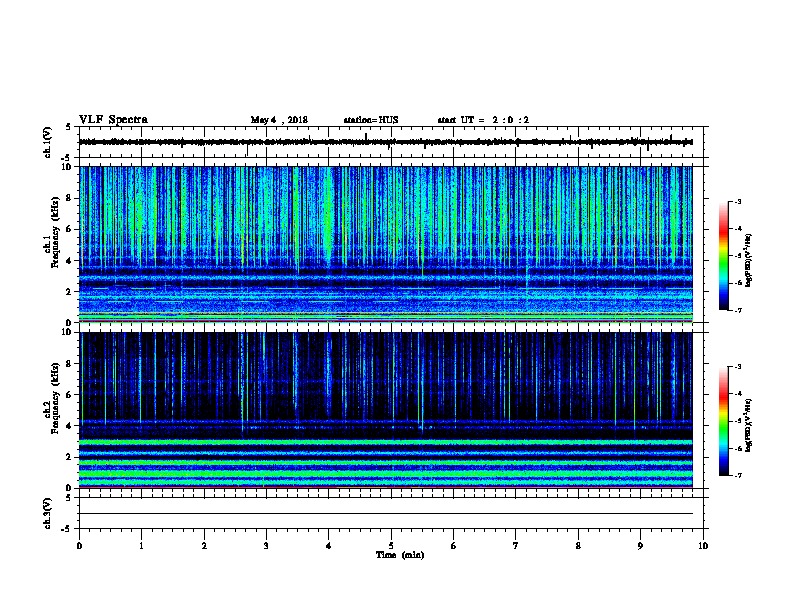Viewport: 792px width, 612px height.
Task: Click the "-7" label on ch.2 color bar
Action: pos(737,475)
